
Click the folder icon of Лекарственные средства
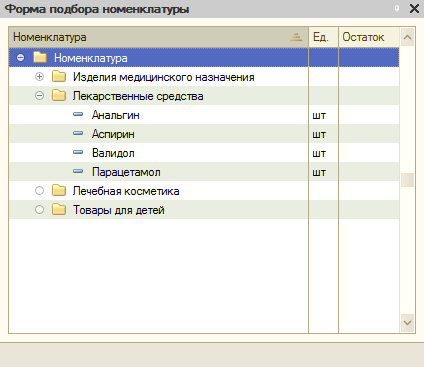click(59, 95)
